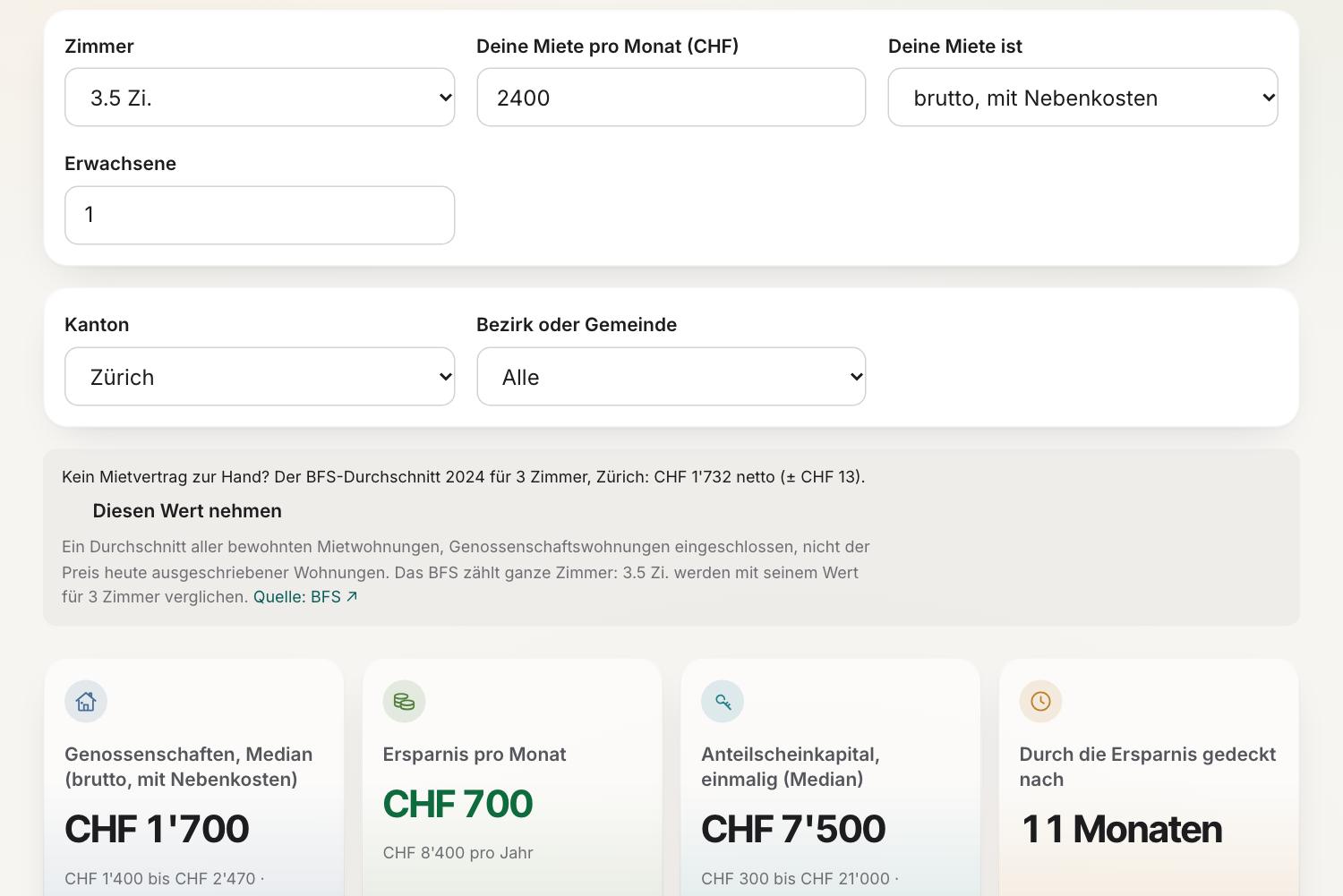Click the Kanton label
The image size is (1343, 896).
pyautogui.click(x=97, y=325)
